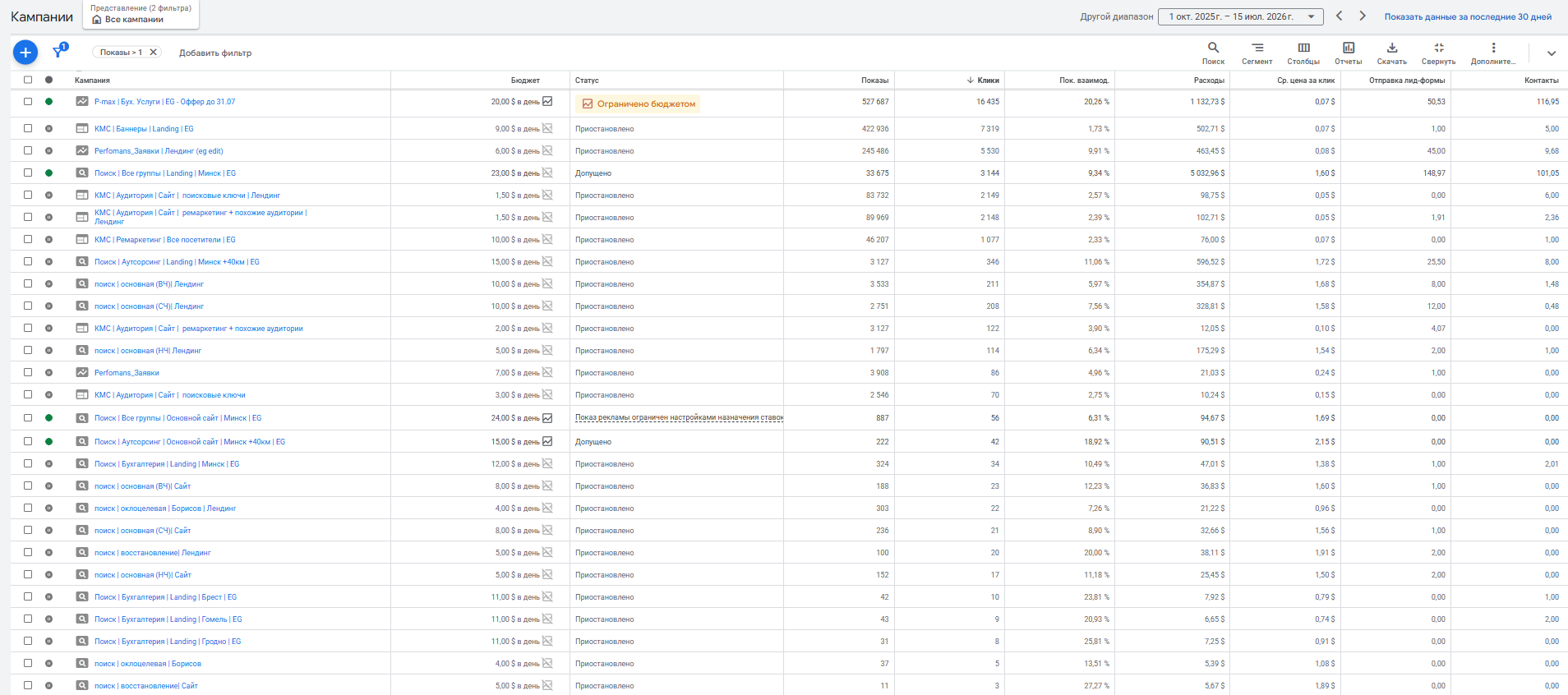Click budget icon for Поиск Аутсорсинг Основной сайт
1568x695 pixels.
click(x=547, y=441)
